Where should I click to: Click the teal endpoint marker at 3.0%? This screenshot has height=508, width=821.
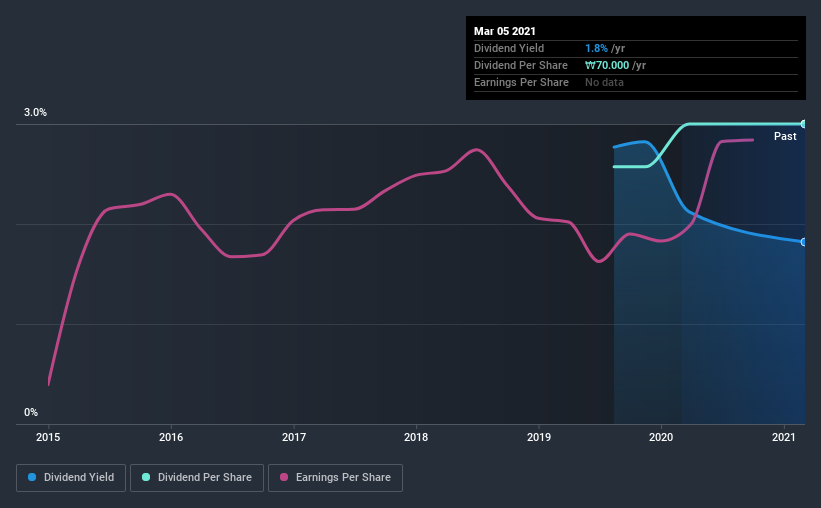(x=803, y=124)
